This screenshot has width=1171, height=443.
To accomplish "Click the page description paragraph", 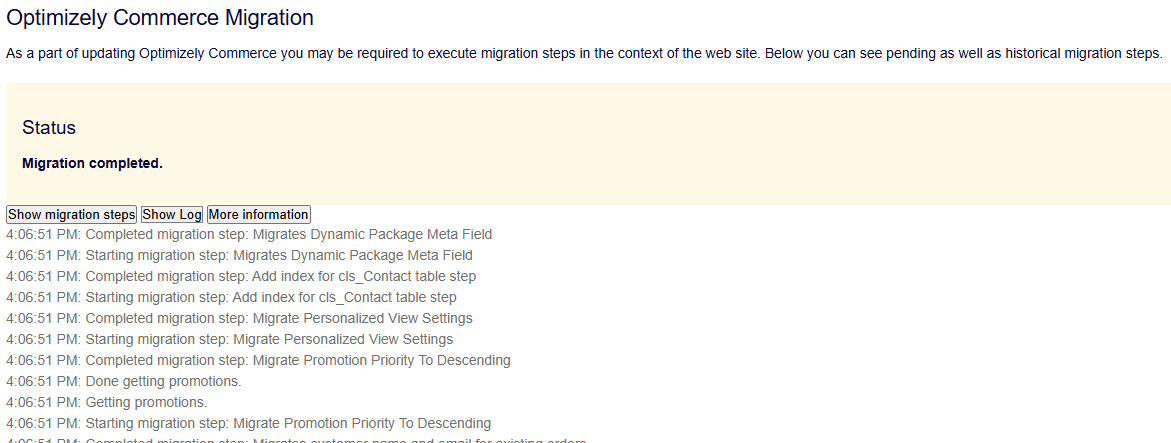I will click(584, 53).
